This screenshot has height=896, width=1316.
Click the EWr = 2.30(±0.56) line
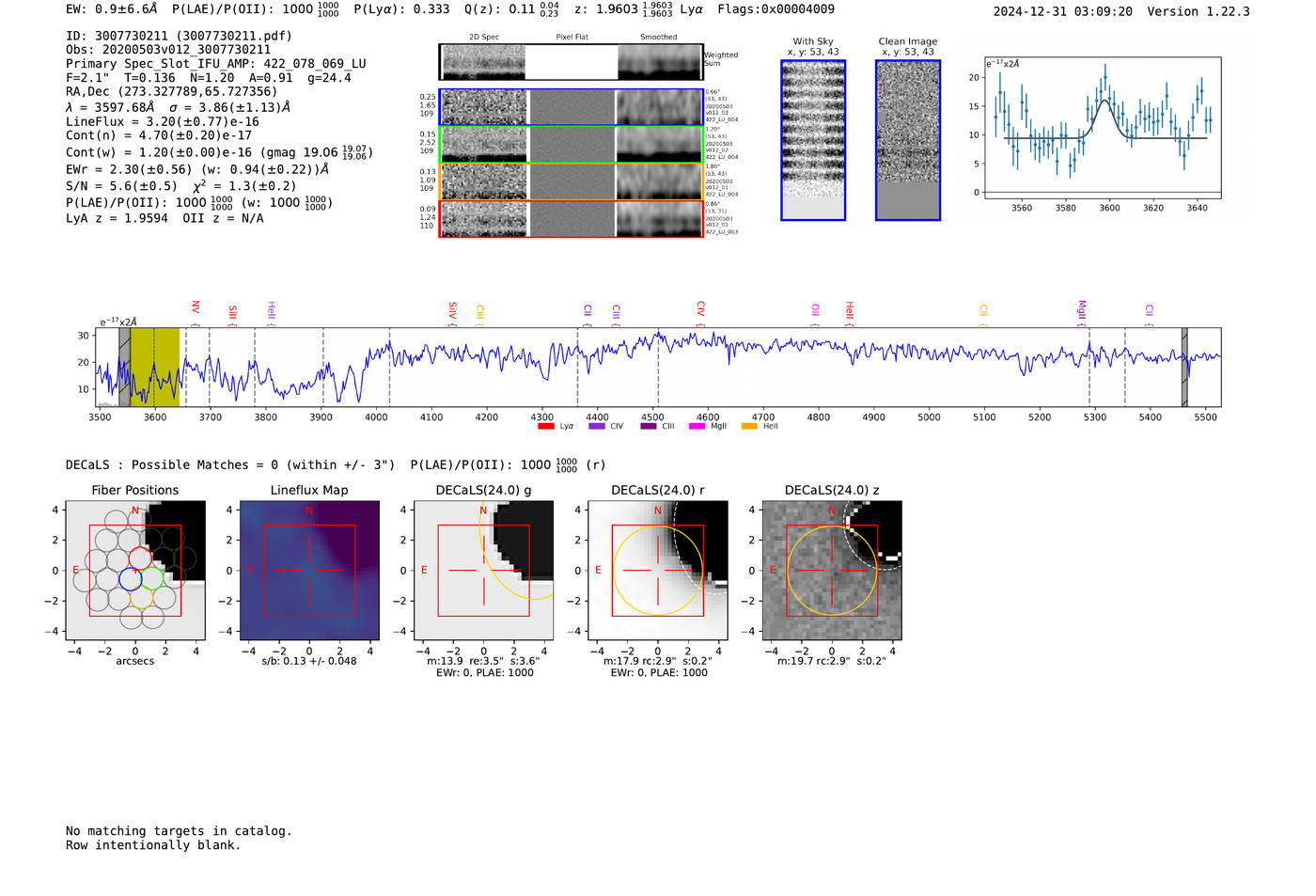click(x=197, y=170)
